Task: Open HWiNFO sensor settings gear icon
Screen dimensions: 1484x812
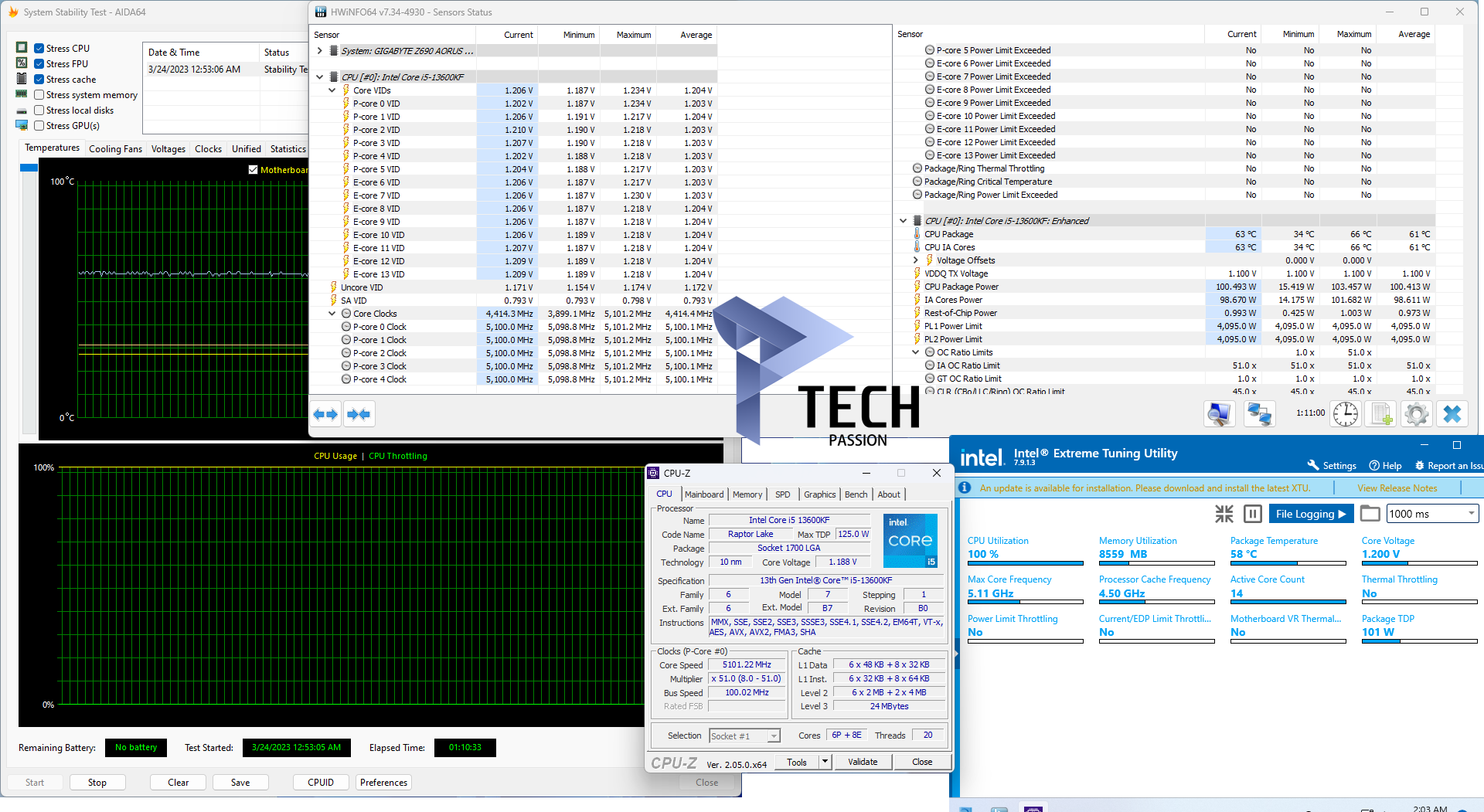Action: click(1416, 415)
